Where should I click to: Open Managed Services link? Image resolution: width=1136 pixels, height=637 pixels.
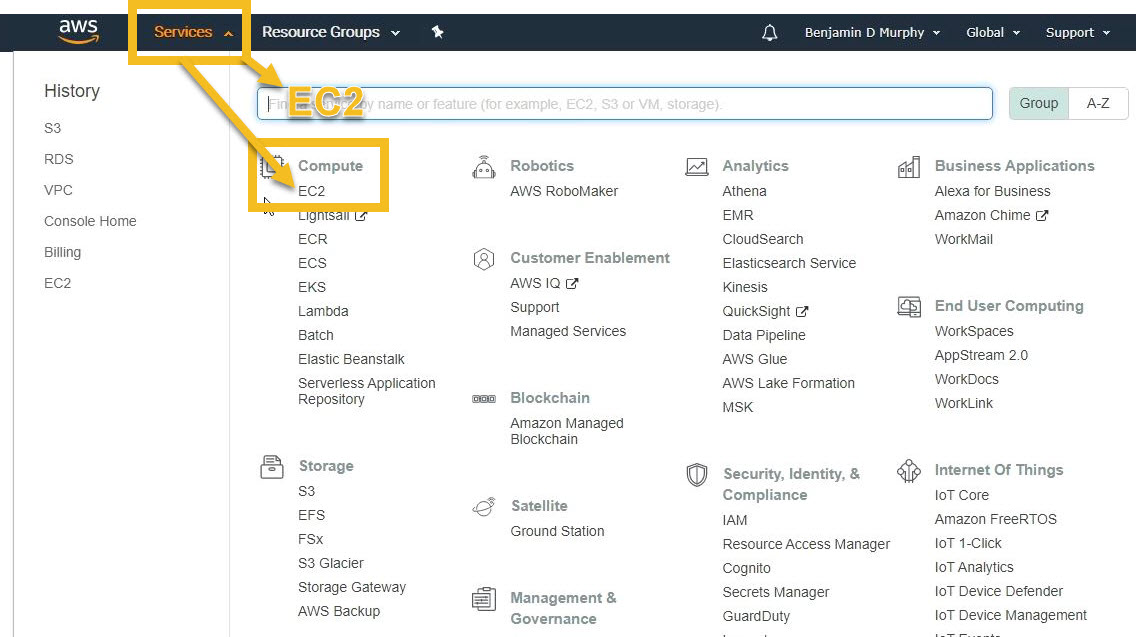[568, 331]
